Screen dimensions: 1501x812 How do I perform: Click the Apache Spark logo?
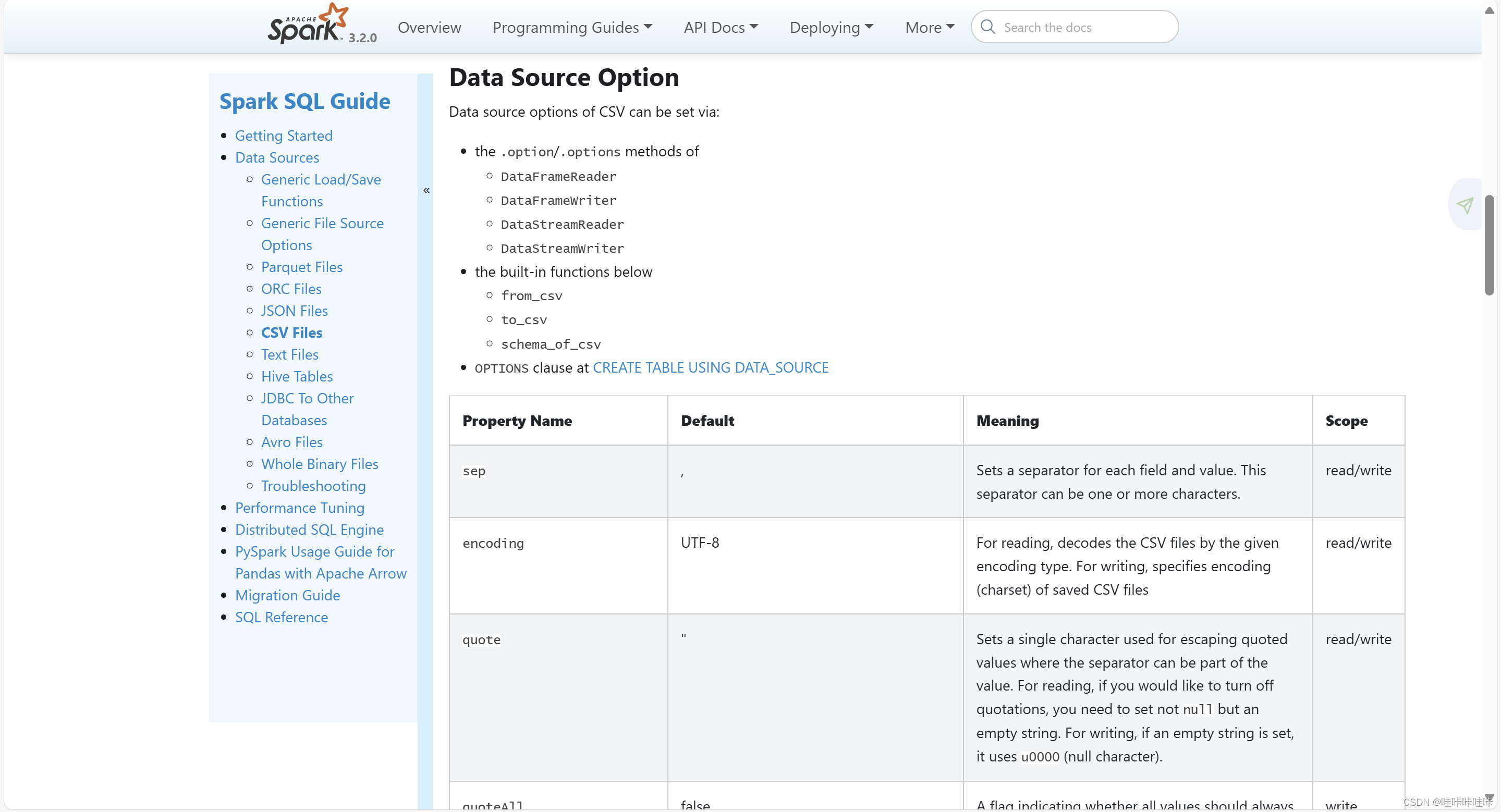click(307, 25)
